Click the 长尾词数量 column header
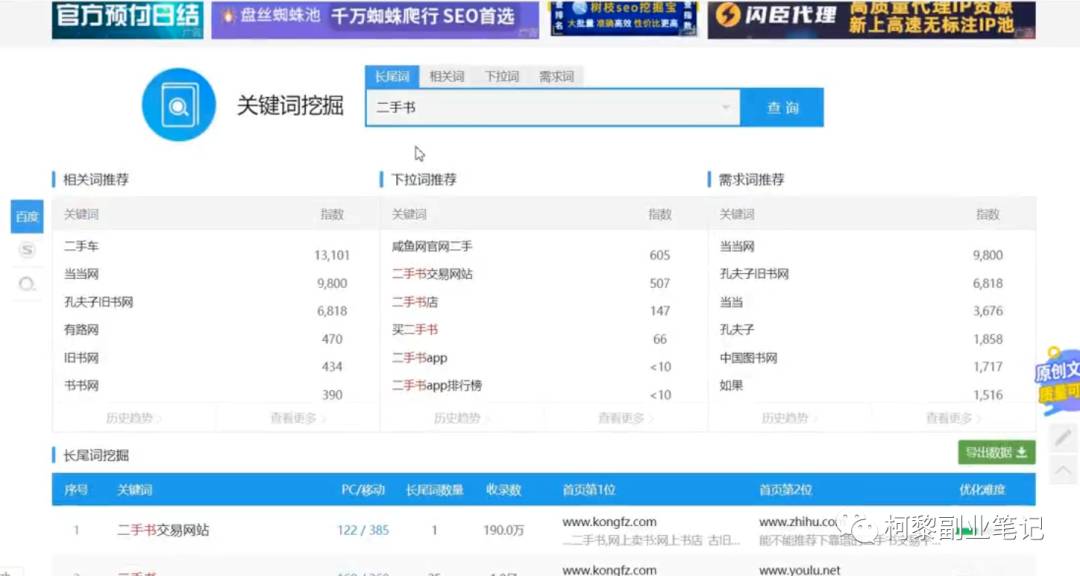The image size is (1080, 576). click(x=435, y=490)
